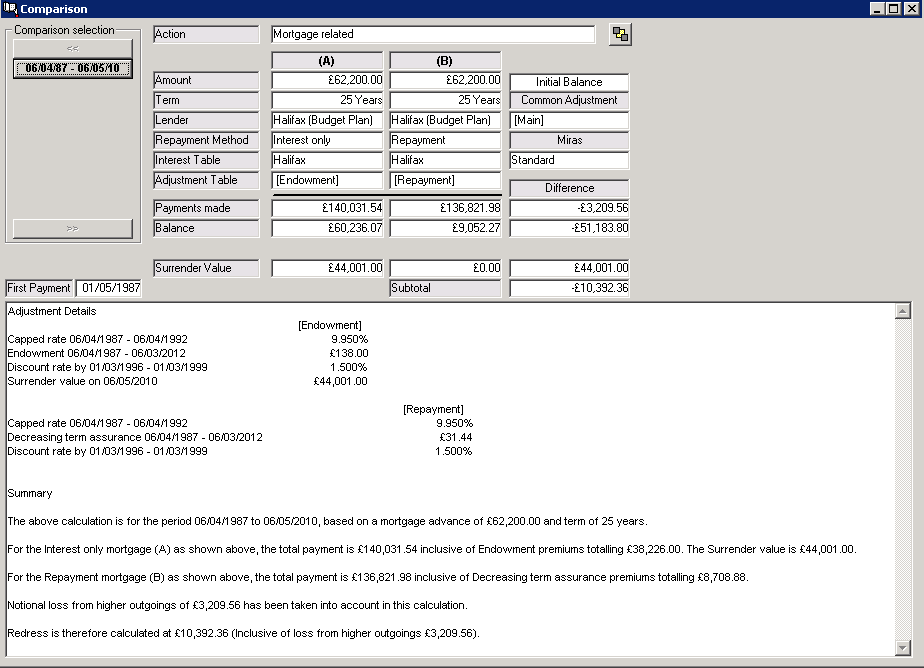Go to previous comparison with << button
The image size is (924, 668).
[x=72, y=48]
